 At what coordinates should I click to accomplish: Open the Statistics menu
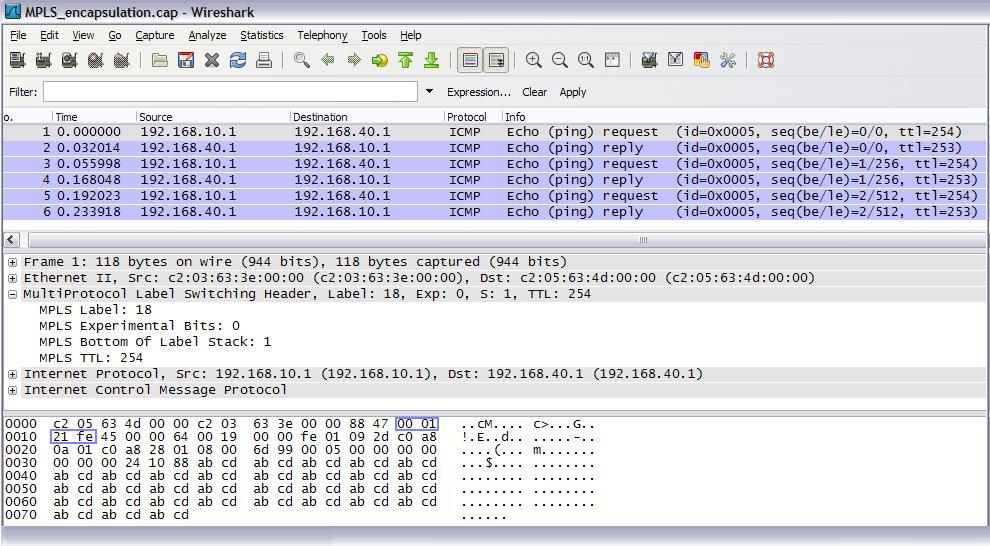click(261, 35)
